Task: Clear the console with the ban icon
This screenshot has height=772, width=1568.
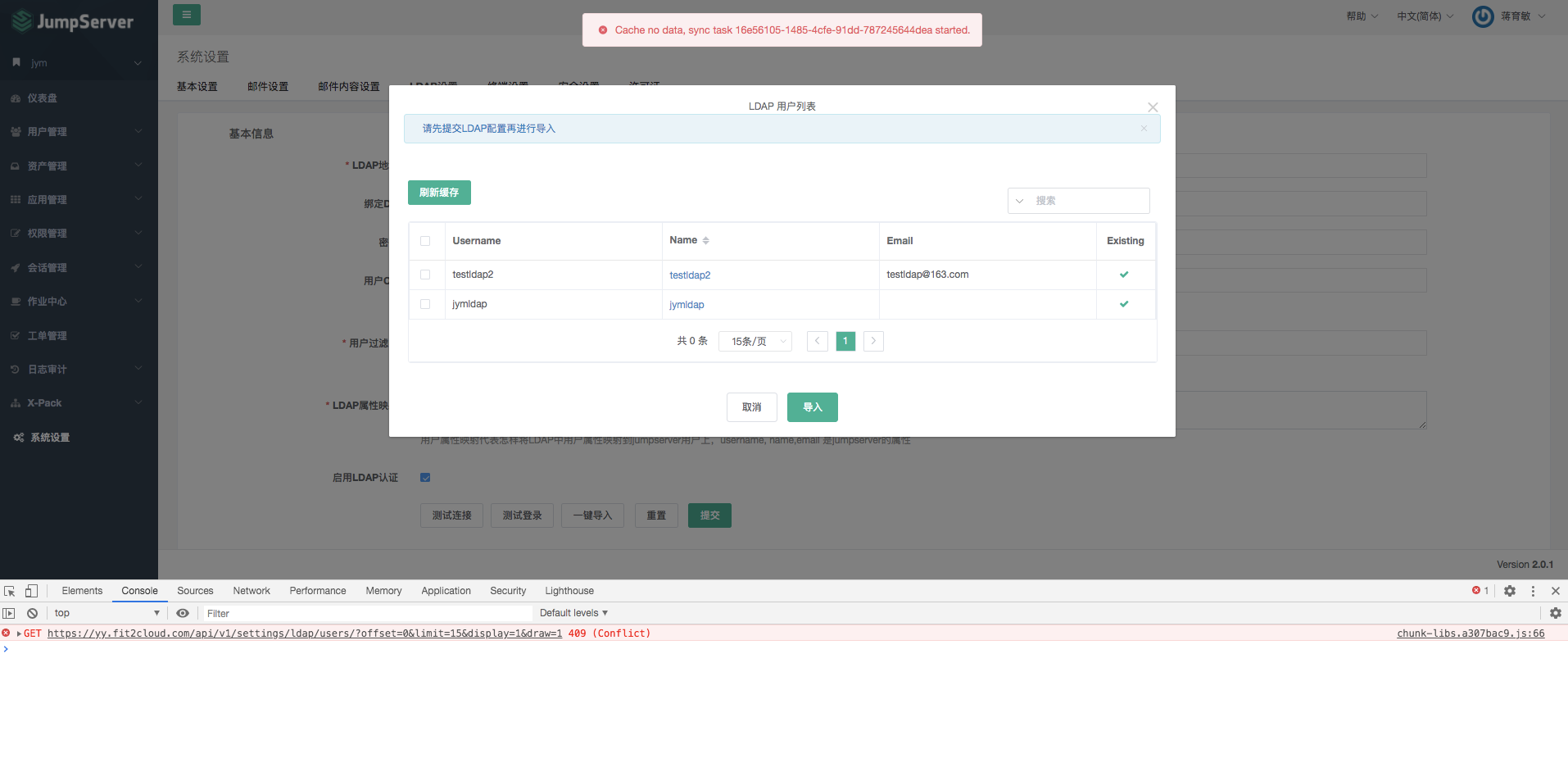Action: [32, 613]
